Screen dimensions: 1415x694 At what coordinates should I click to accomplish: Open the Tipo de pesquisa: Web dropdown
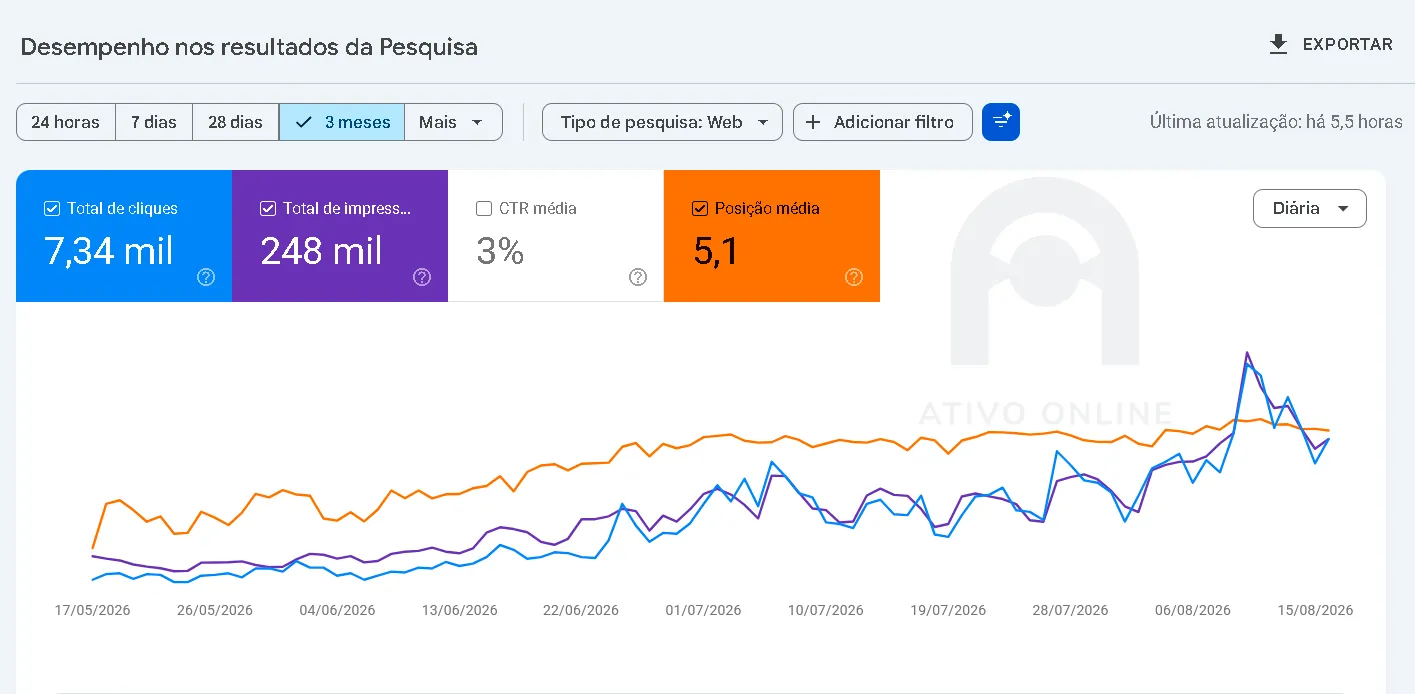[x=662, y=122]
